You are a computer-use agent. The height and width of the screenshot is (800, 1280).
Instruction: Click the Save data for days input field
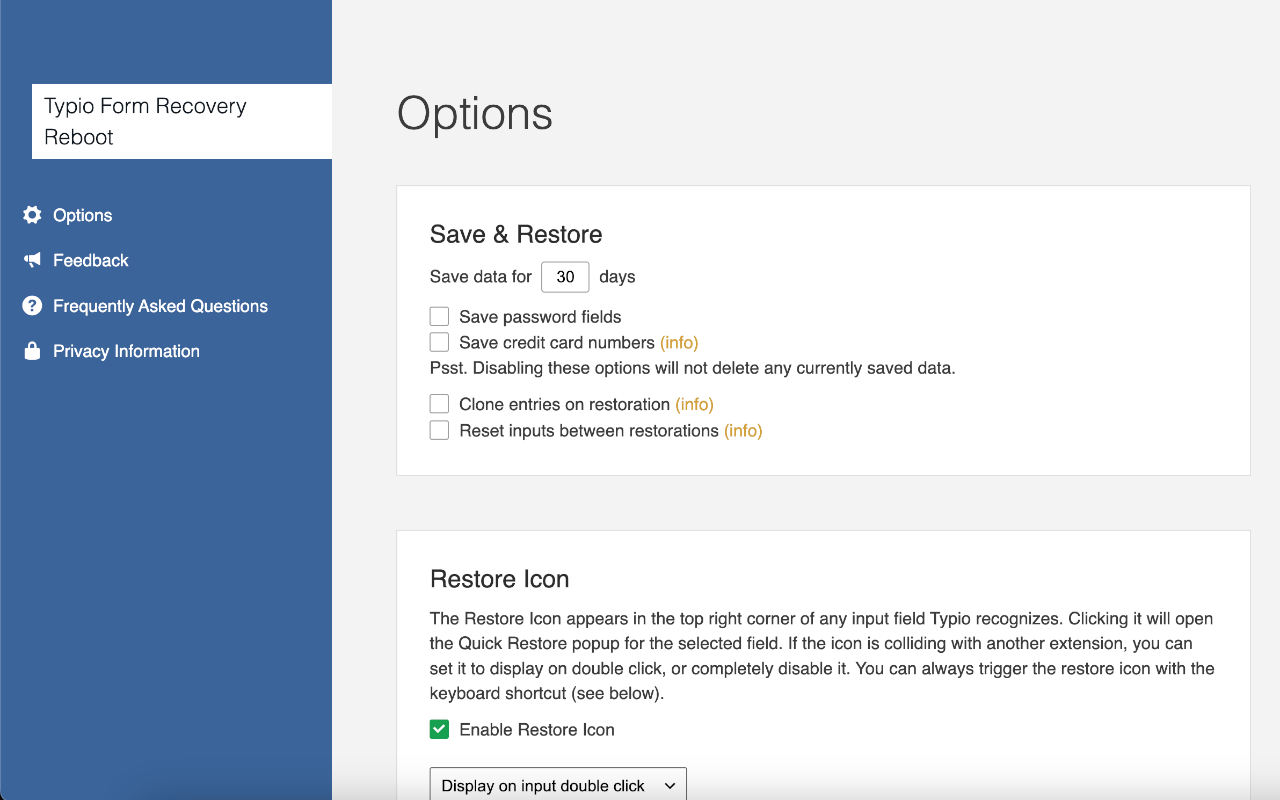[565, 277]
